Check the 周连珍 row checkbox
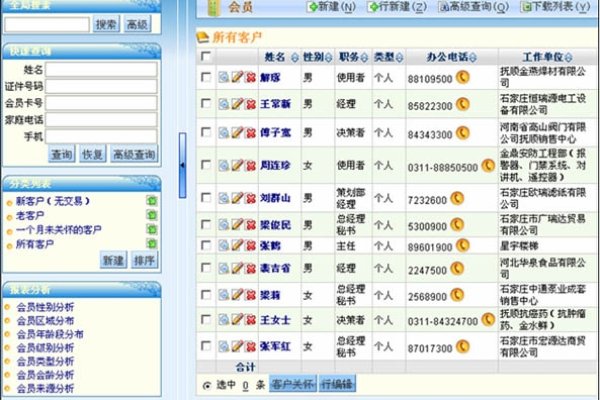600x400 pixels. tap(206, 165)
